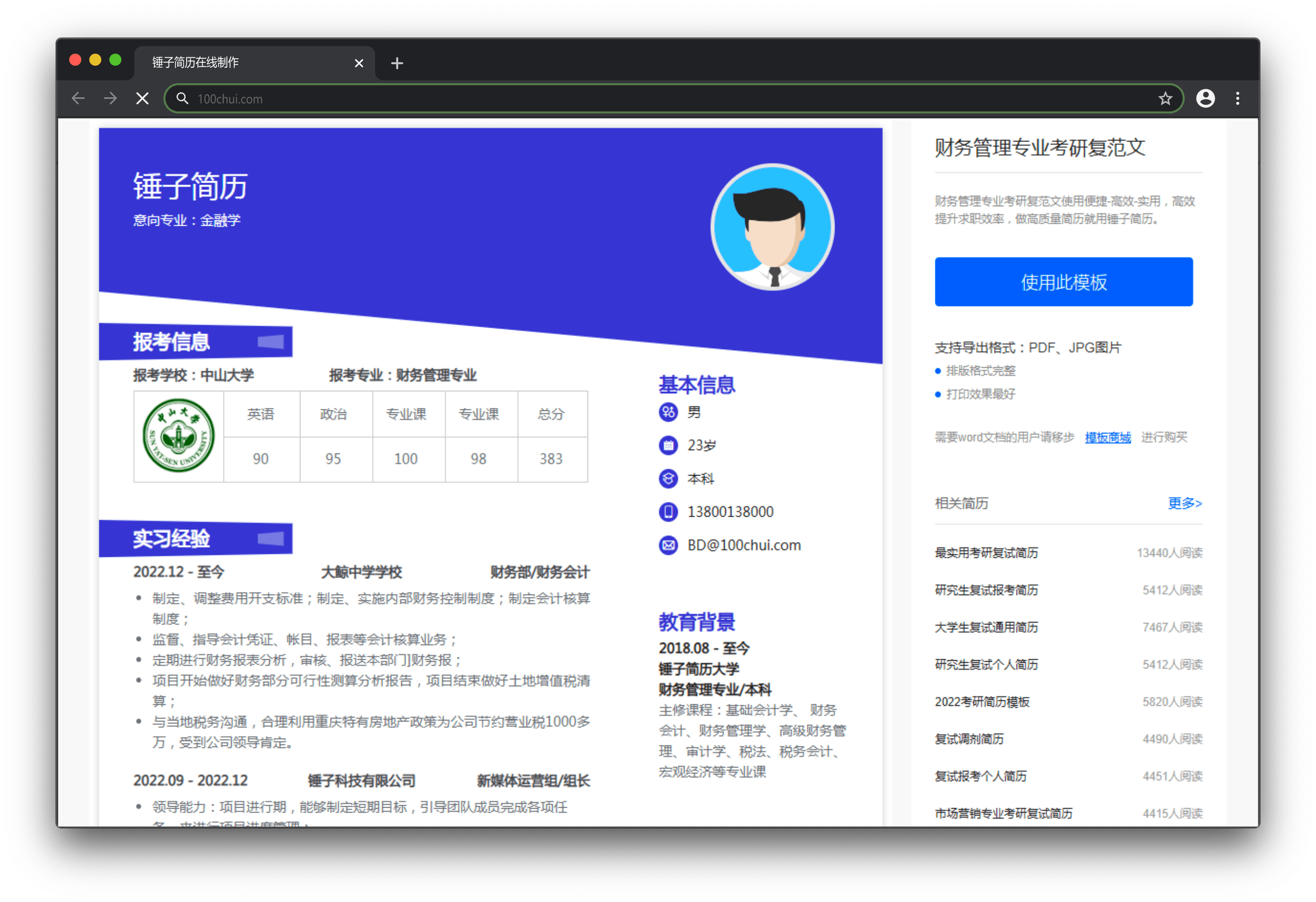This screenshot has width=1316, height=902.
Task: Click the 财务部/财务会计 position text
Action: (x=540, y=572)
